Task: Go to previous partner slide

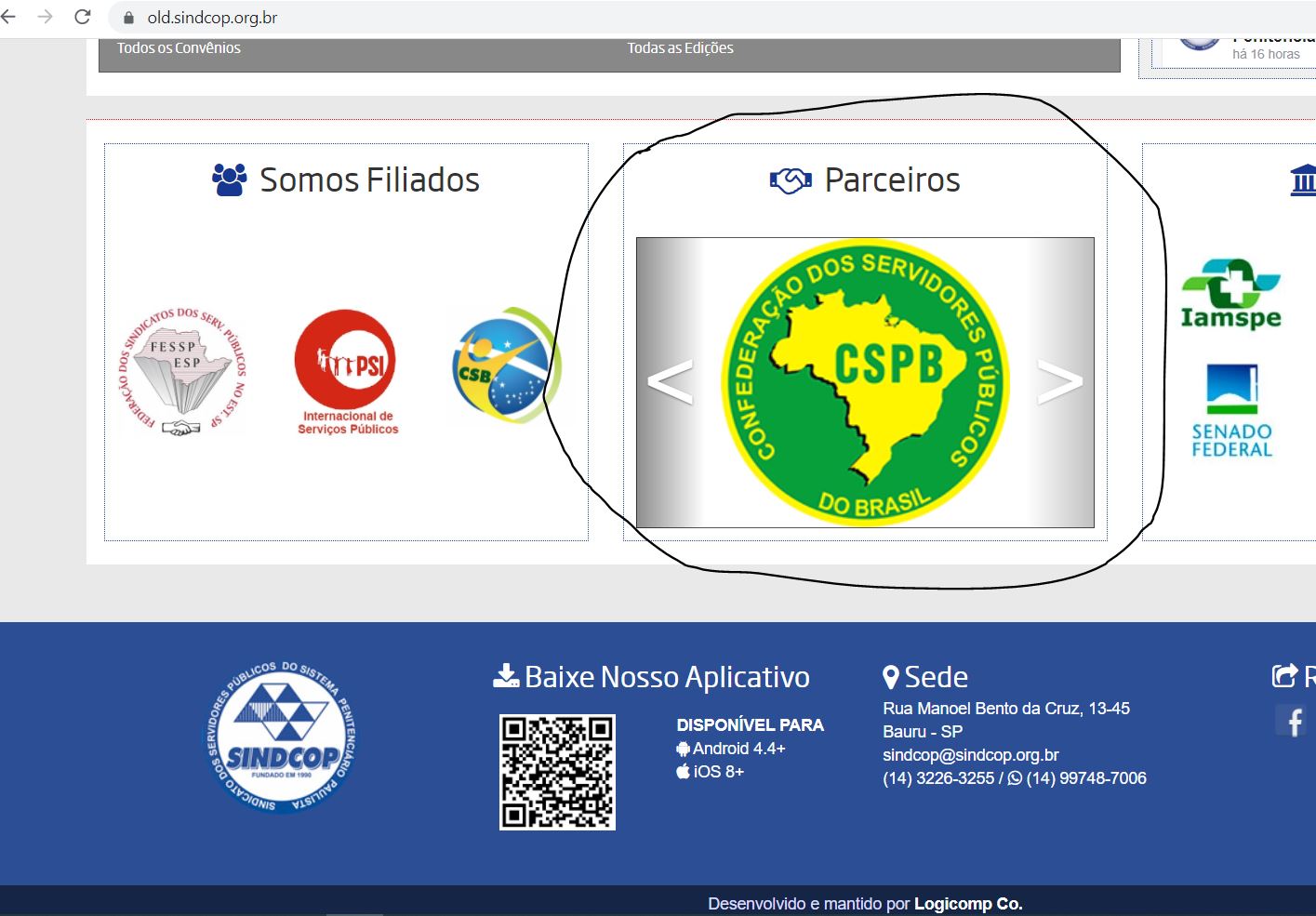Action: (x=670, y=382)
